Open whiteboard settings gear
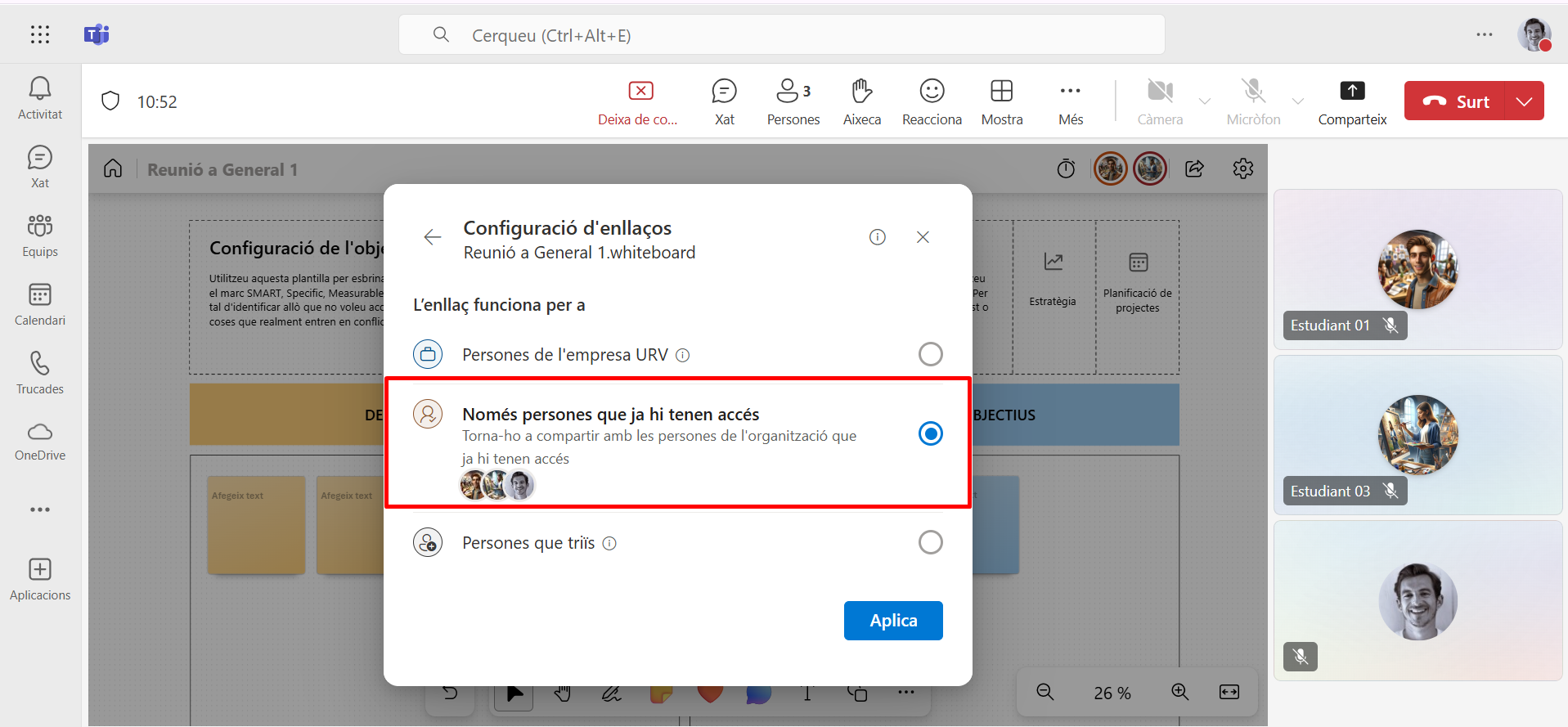Viewport: 1568px width, 727px height. pyautogui.click(x=1242, y=168)
